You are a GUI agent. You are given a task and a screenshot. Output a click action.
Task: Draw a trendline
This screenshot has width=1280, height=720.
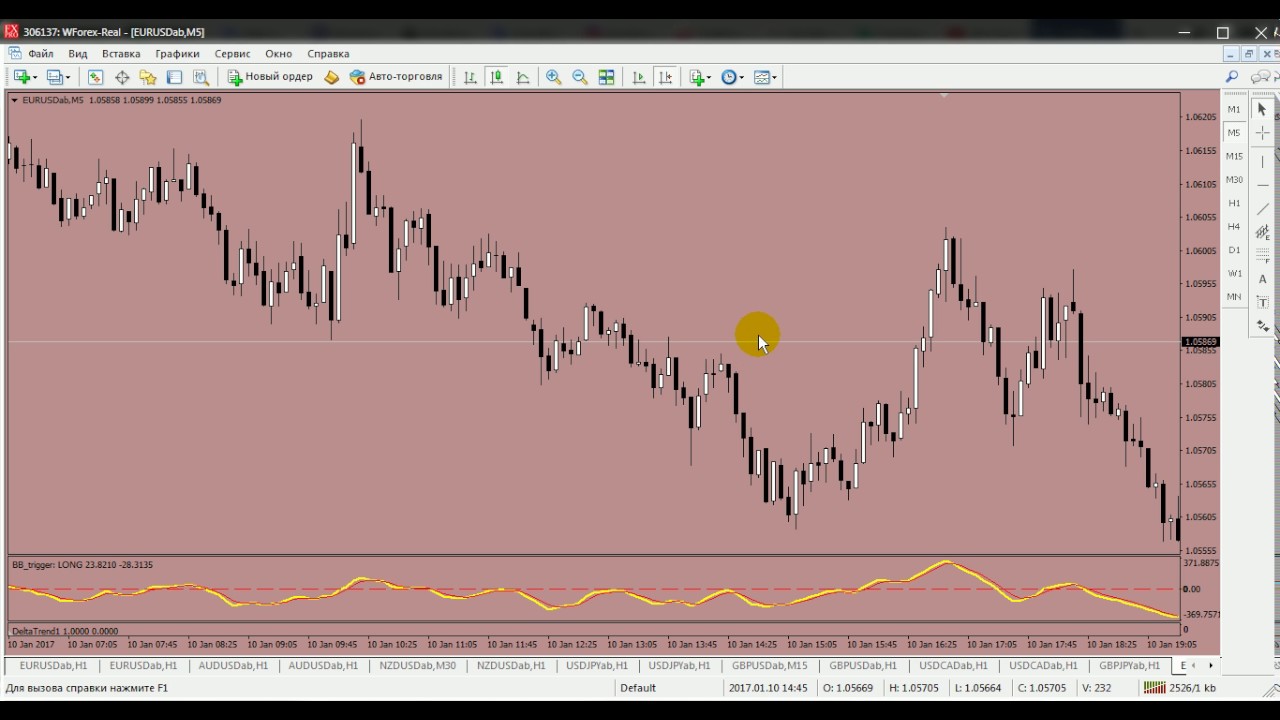click(1262, 208)
